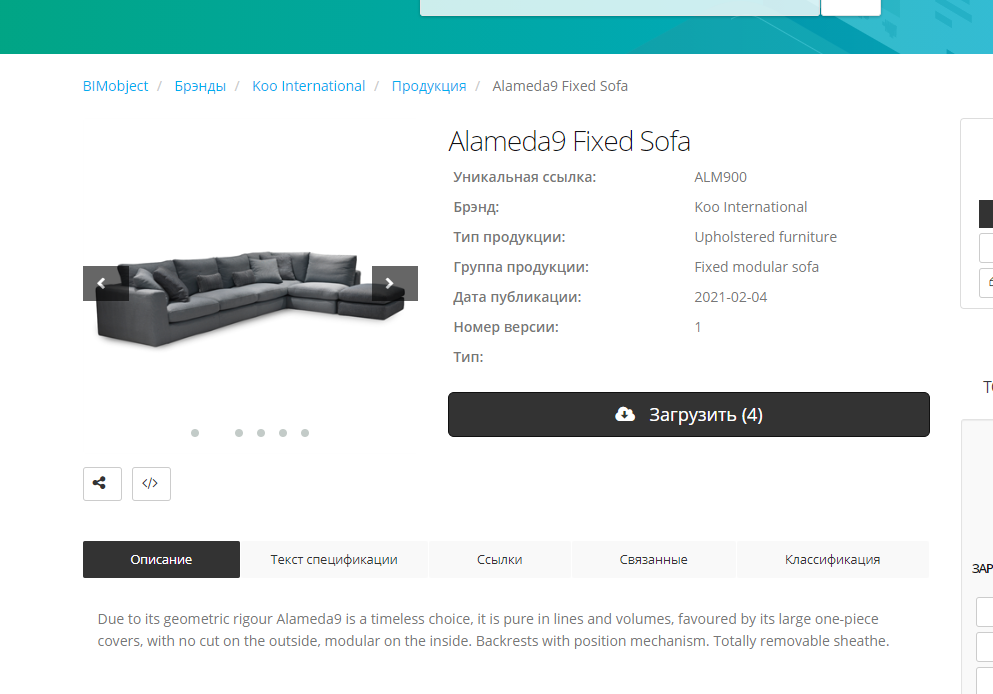Click the embed code icon button

click(x=151, y=484)
